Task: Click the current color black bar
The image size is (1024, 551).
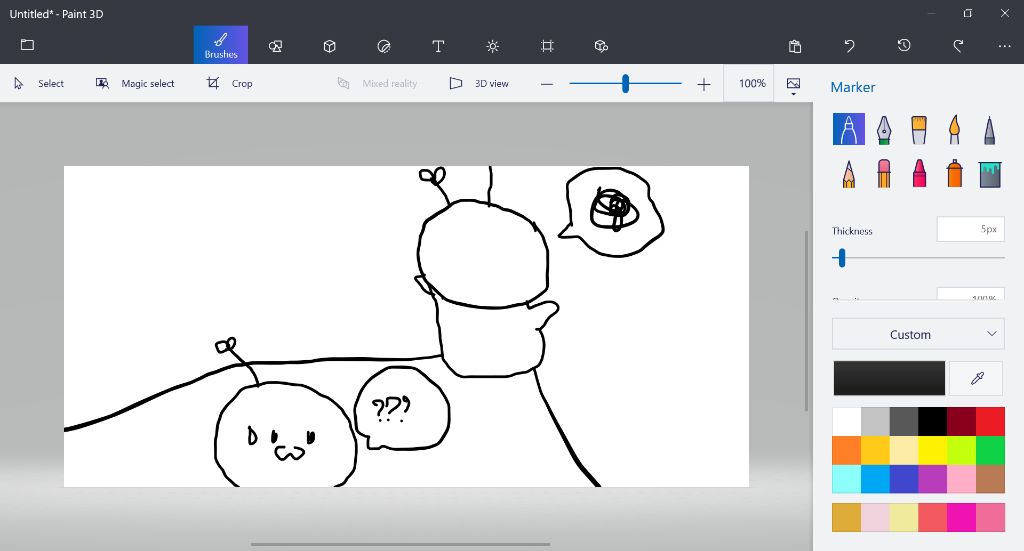Action: (x=889, y=378)
